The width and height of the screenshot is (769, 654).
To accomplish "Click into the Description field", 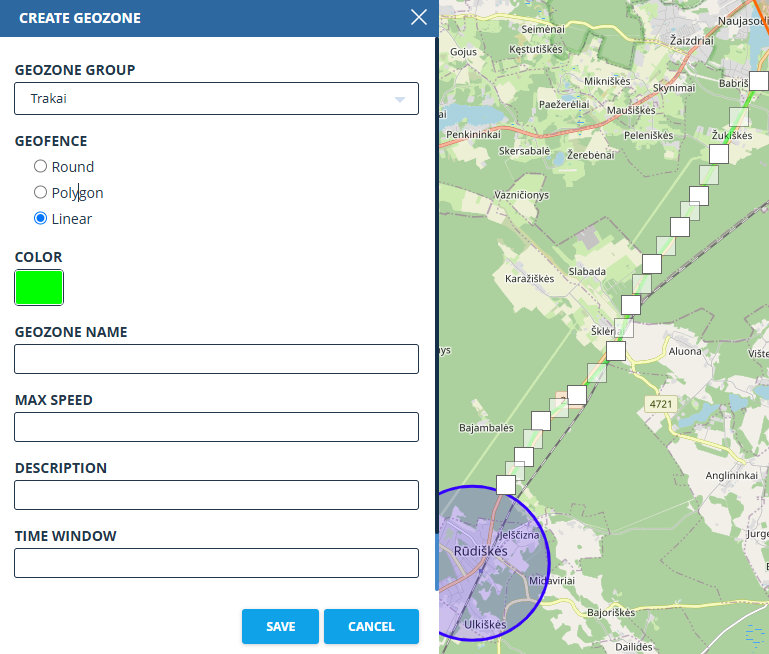I will point(216,495).
